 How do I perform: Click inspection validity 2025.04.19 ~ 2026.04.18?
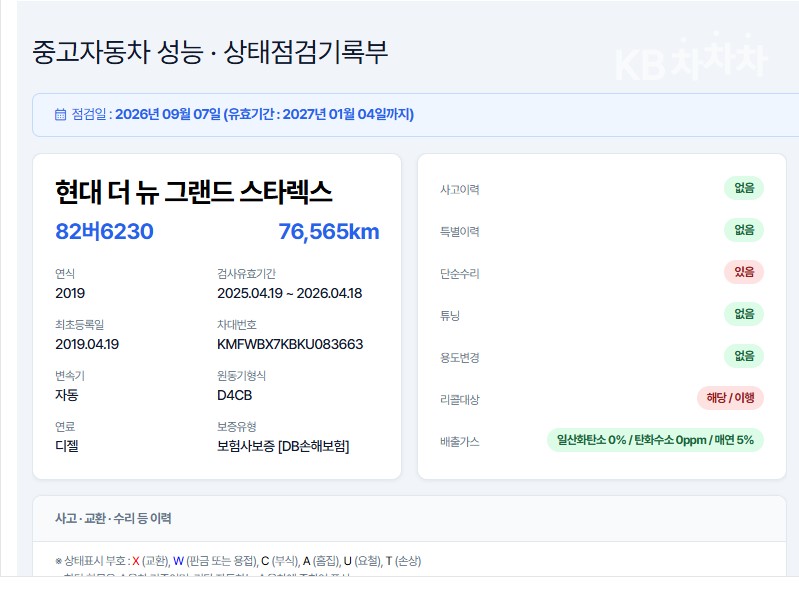click(289, 293)
